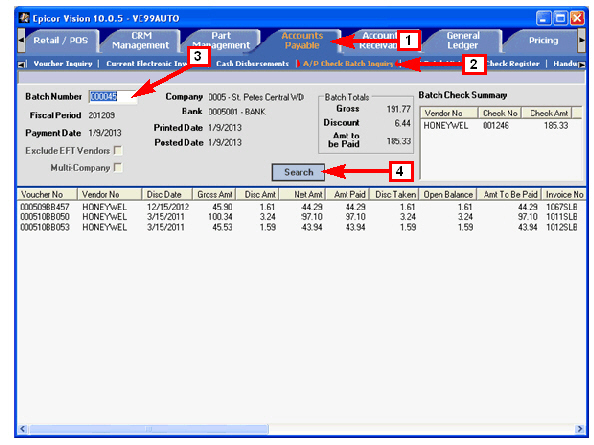Click the Disc Amt column header
594x445 pixels.
[258, 194]
